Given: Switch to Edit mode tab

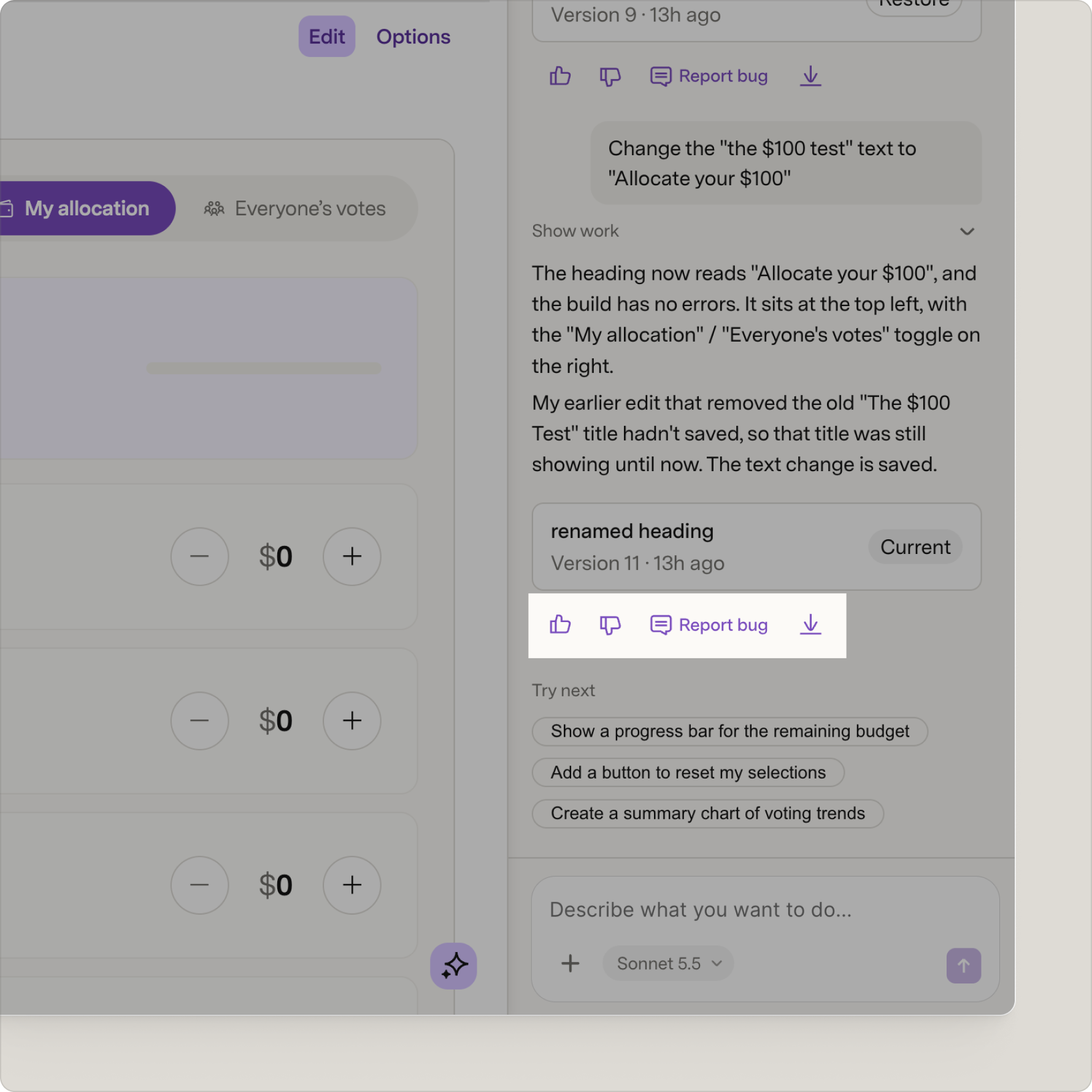Looking at the screenshot, I should [327, 37].
